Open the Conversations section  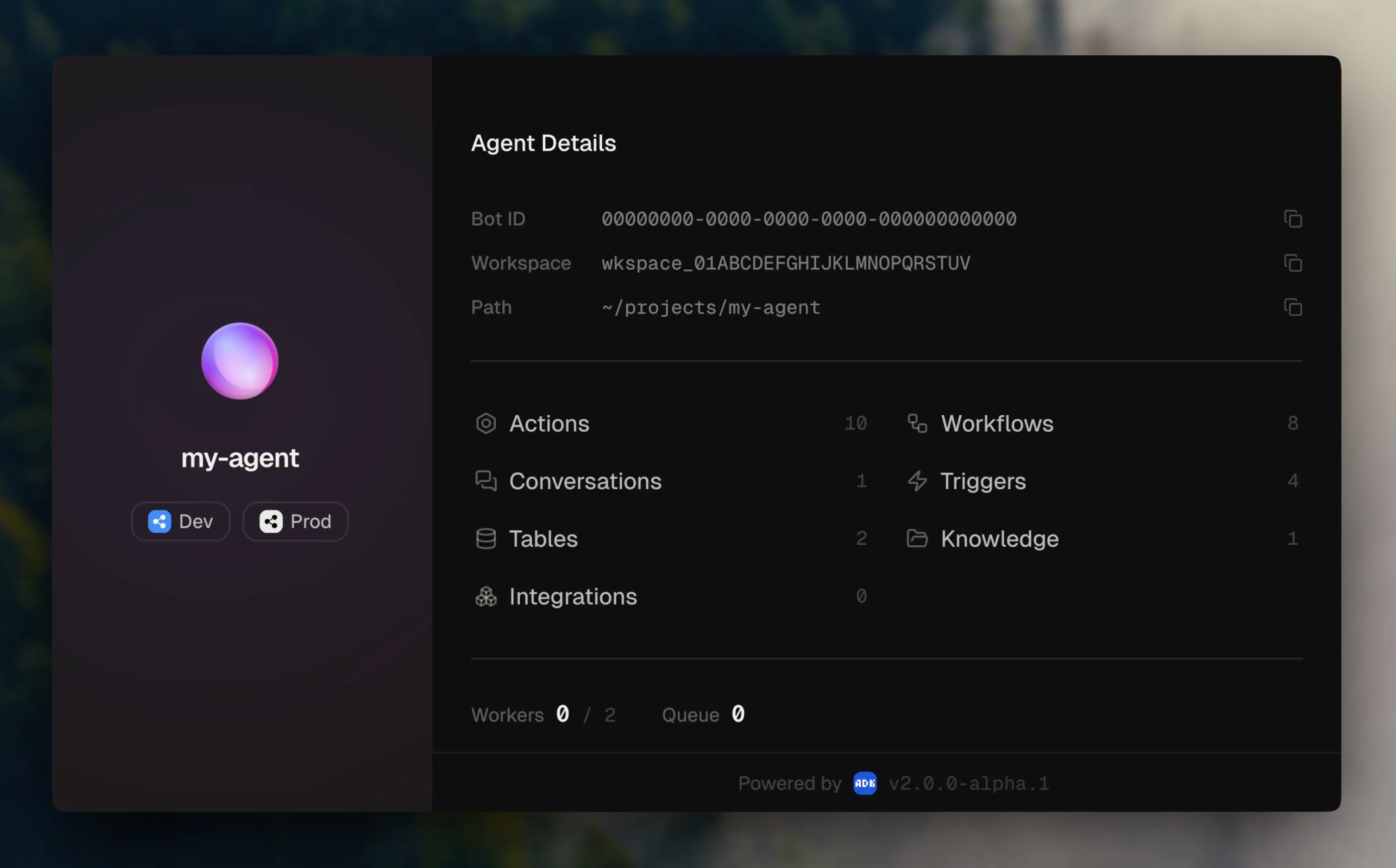(x=671, y=481)
